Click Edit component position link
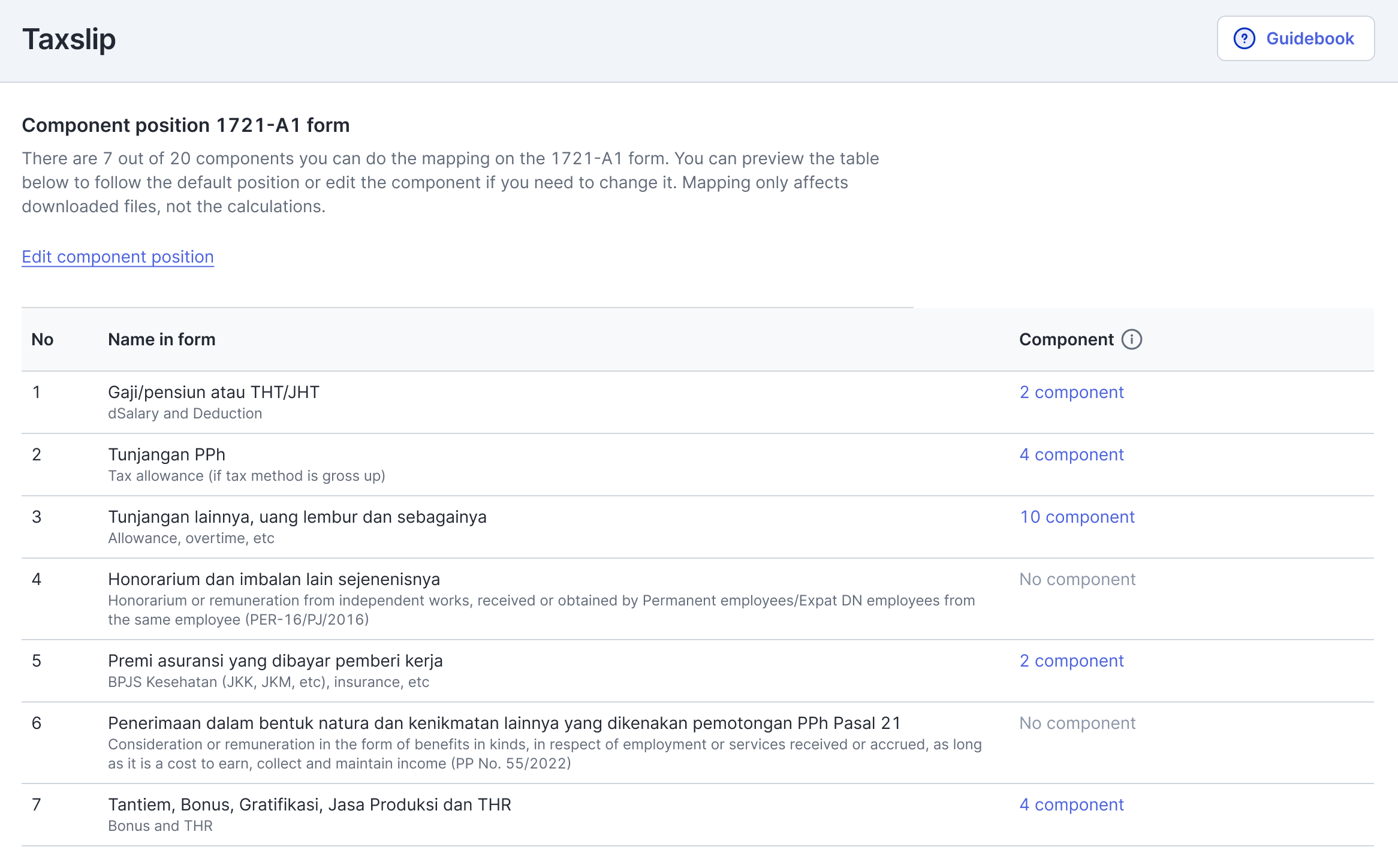Screen dimensions: 1398x868 (x=117, y=257)
